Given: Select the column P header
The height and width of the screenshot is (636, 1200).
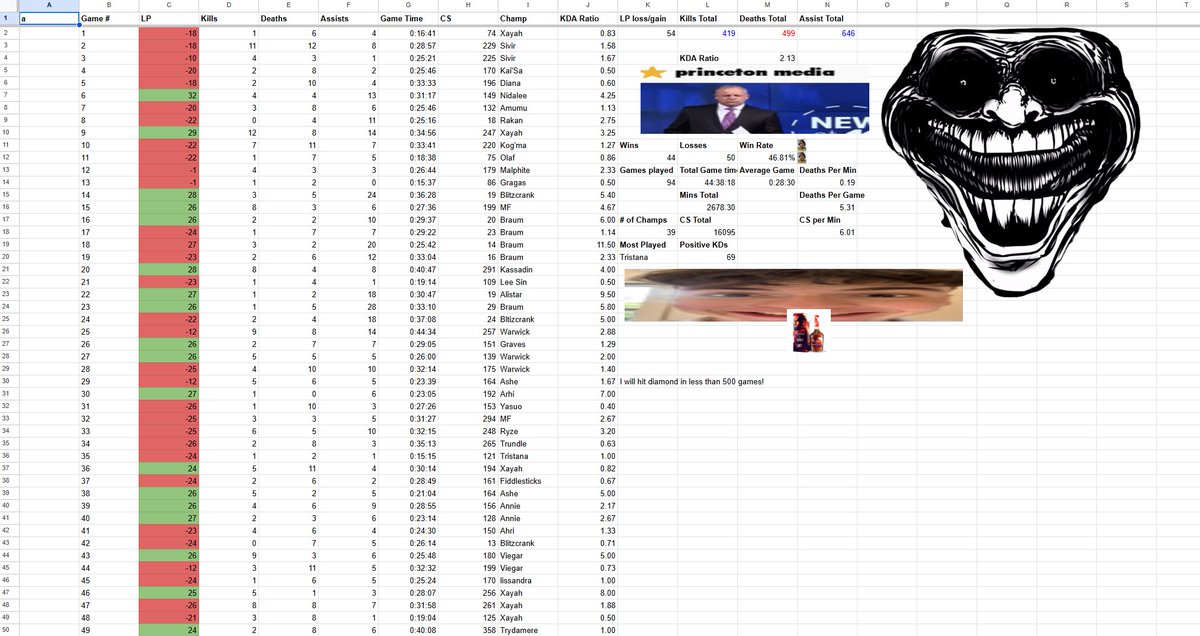Looking at the screenshot, I should click(x=946, y=5).
